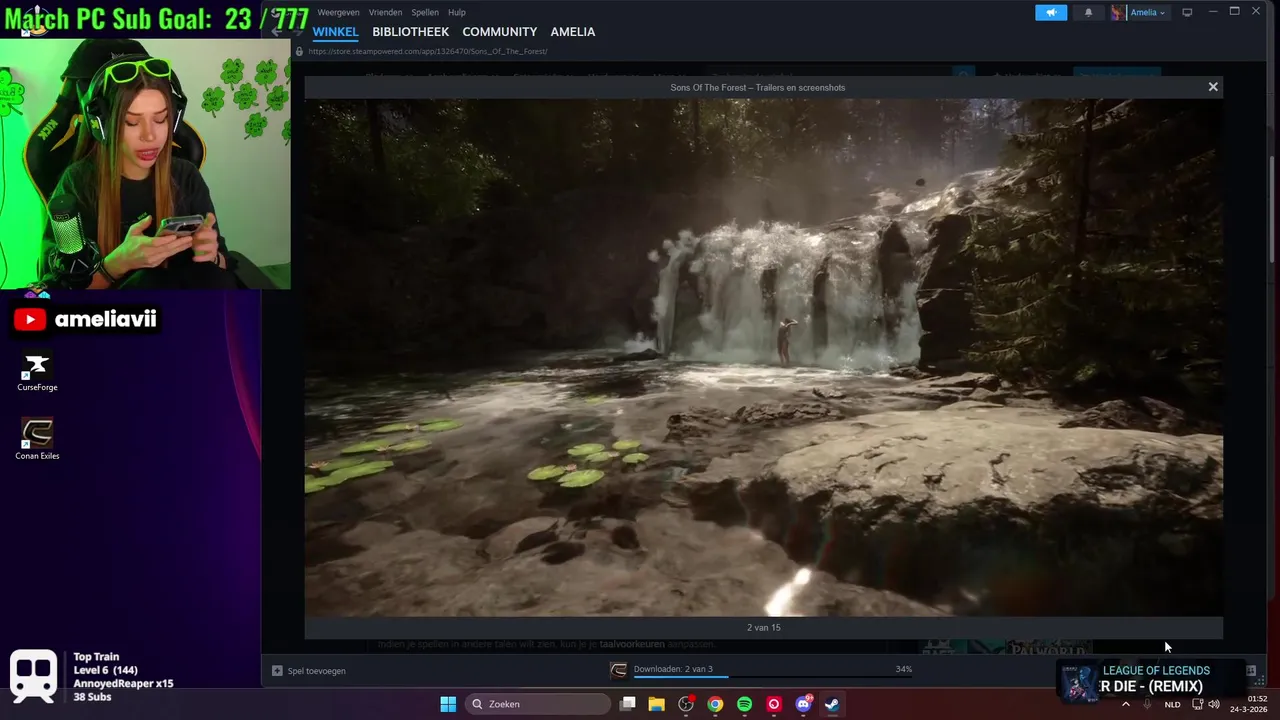1280x720 pixels.
Task: Open Steam notifications bell
Action: [x=1088, y=12]
